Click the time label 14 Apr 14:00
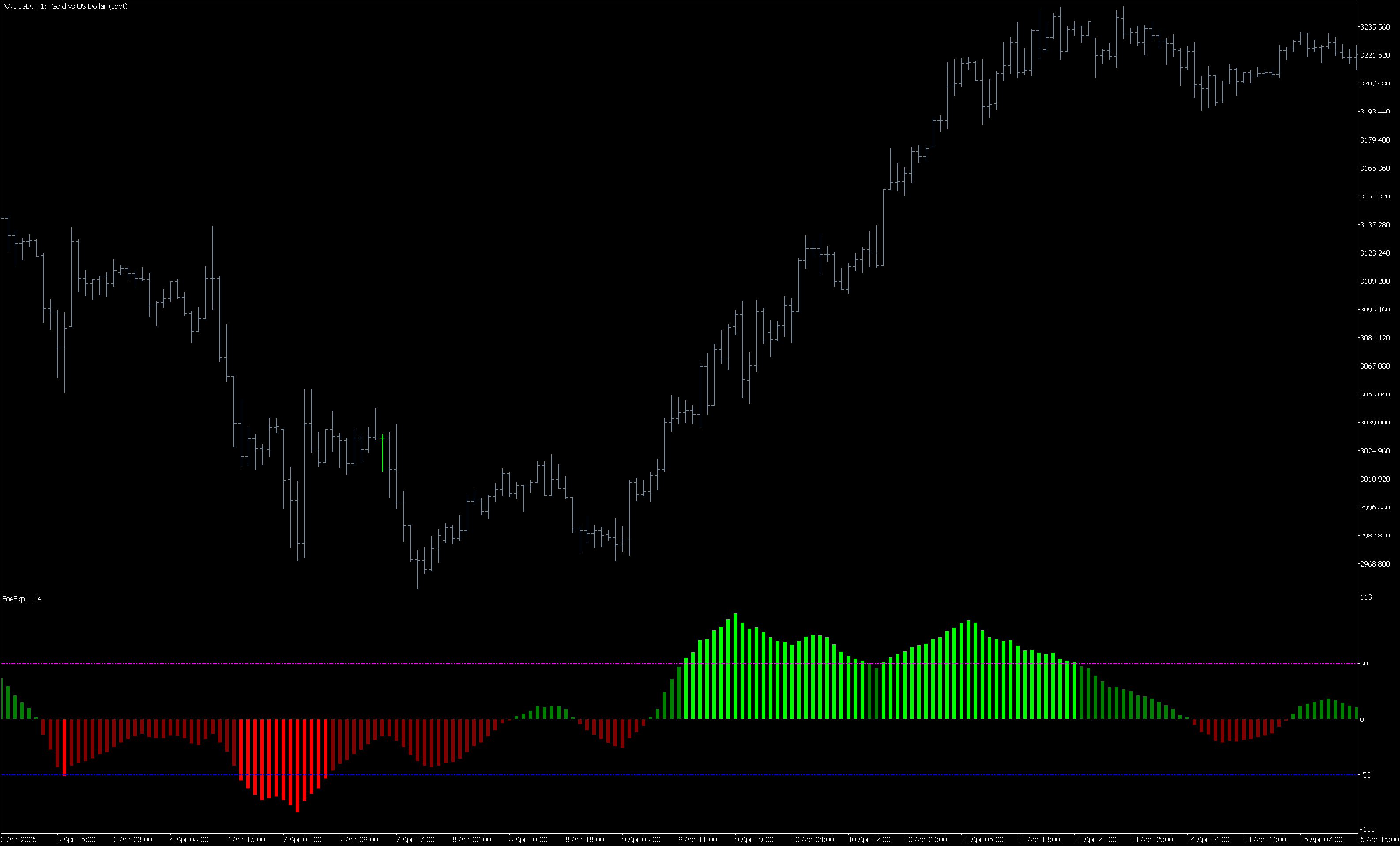Screen dimensions: 1400x846 tap(1208, 840)
